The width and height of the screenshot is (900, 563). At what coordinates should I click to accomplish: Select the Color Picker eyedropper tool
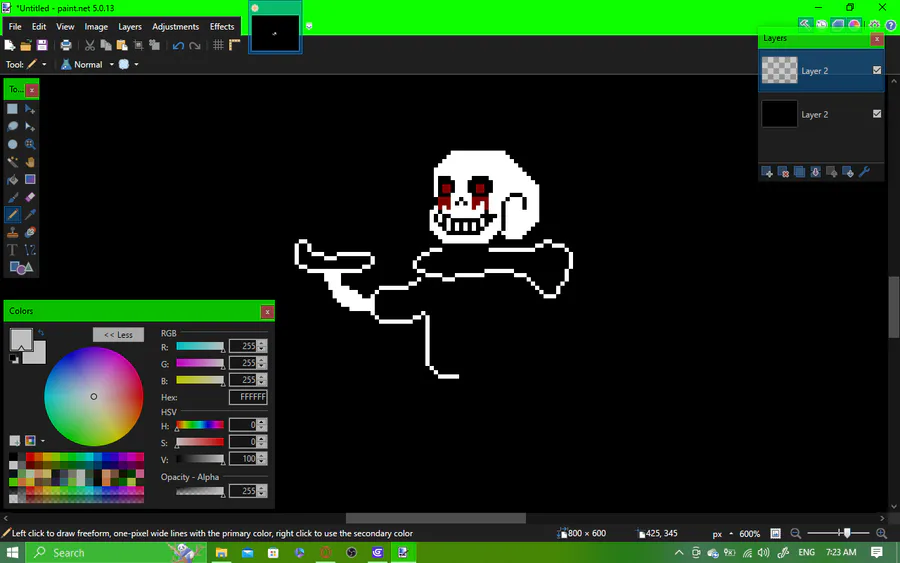(30, 215)
